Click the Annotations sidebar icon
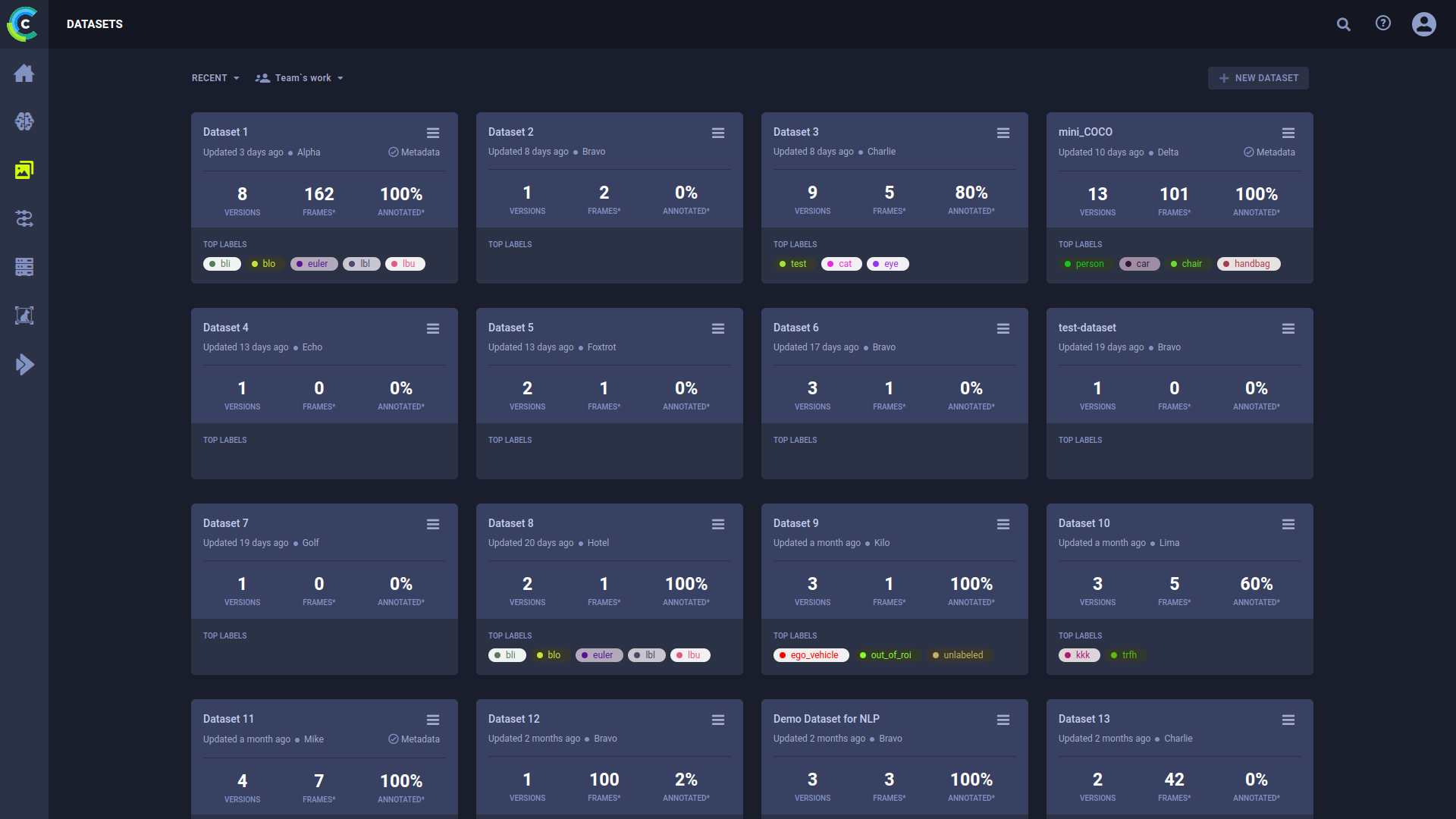Screen dimensions: 1456x819 24,315
